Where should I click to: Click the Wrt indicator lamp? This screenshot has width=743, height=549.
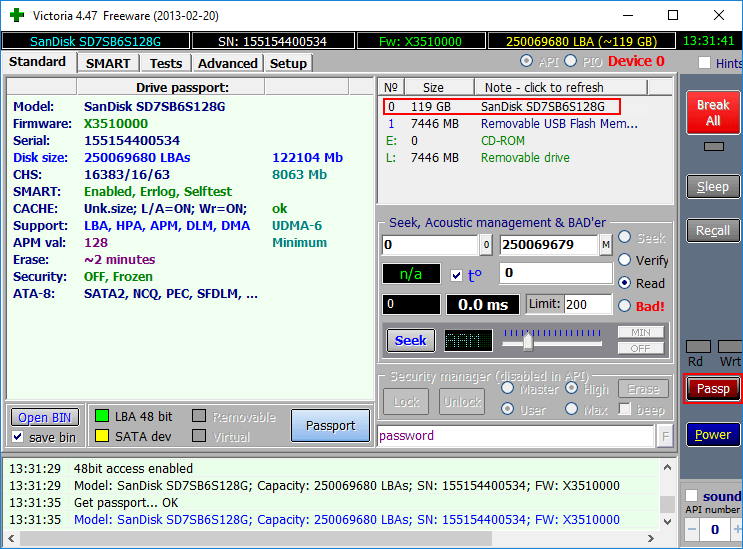click(730, 346)
